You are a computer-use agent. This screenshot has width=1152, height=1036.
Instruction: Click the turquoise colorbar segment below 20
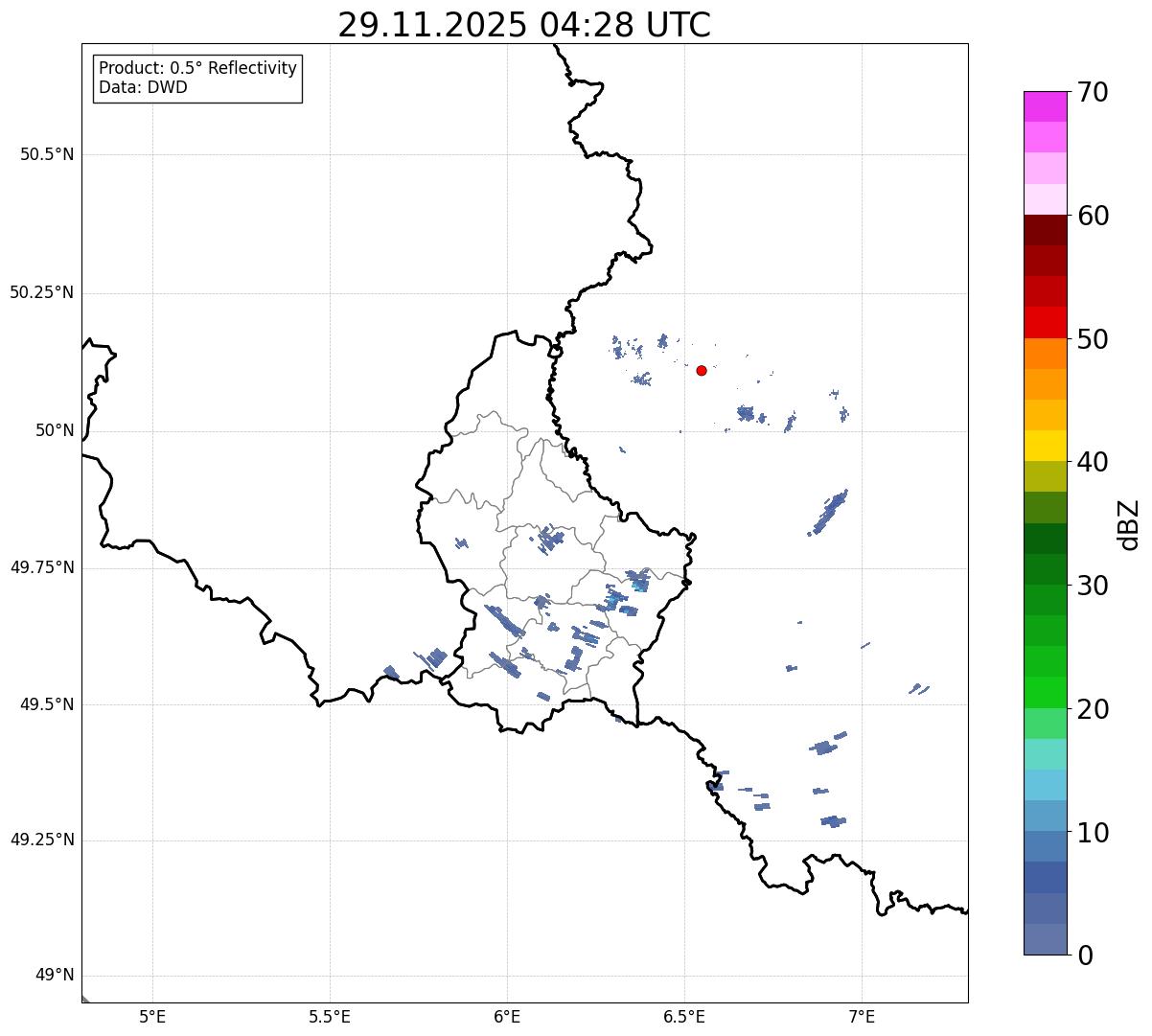tap(1045, 754)
